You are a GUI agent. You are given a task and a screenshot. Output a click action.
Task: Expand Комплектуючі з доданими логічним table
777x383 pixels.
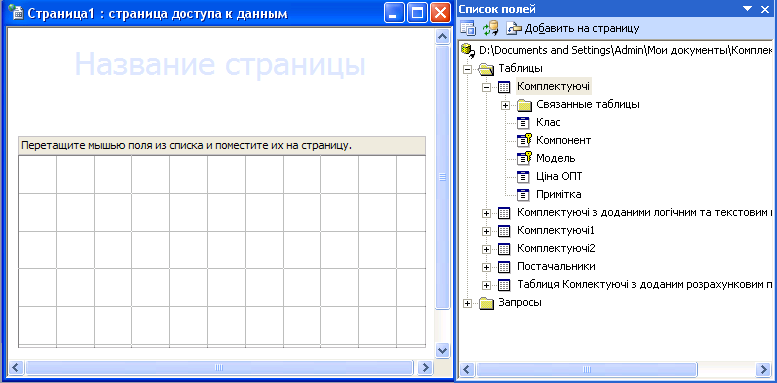click(x=487, y=214)
